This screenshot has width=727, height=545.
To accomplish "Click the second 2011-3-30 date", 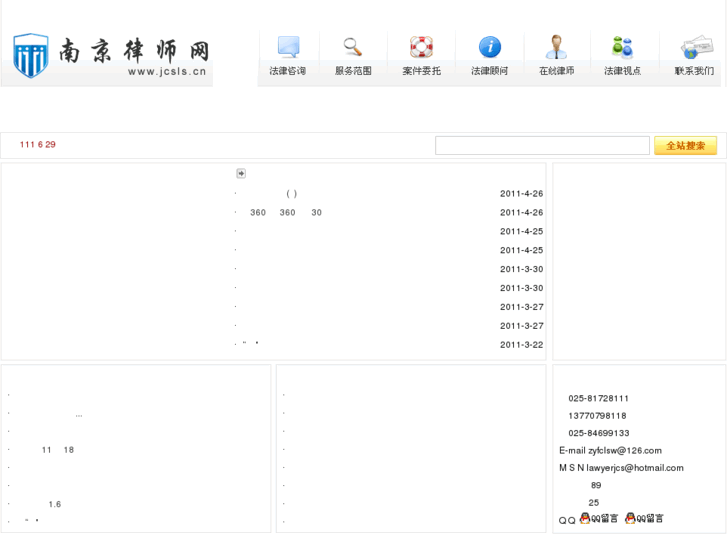I will click(x=521, y=288).
